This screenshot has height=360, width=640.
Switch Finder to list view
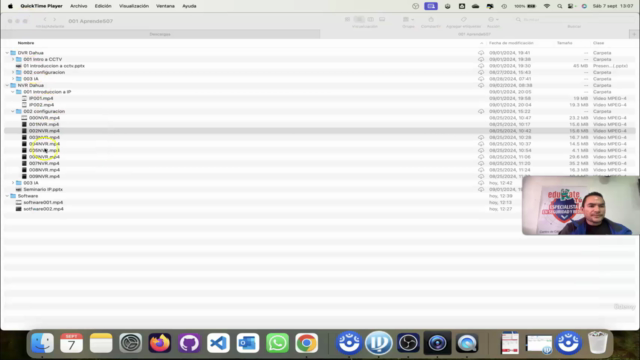point(359,19)
